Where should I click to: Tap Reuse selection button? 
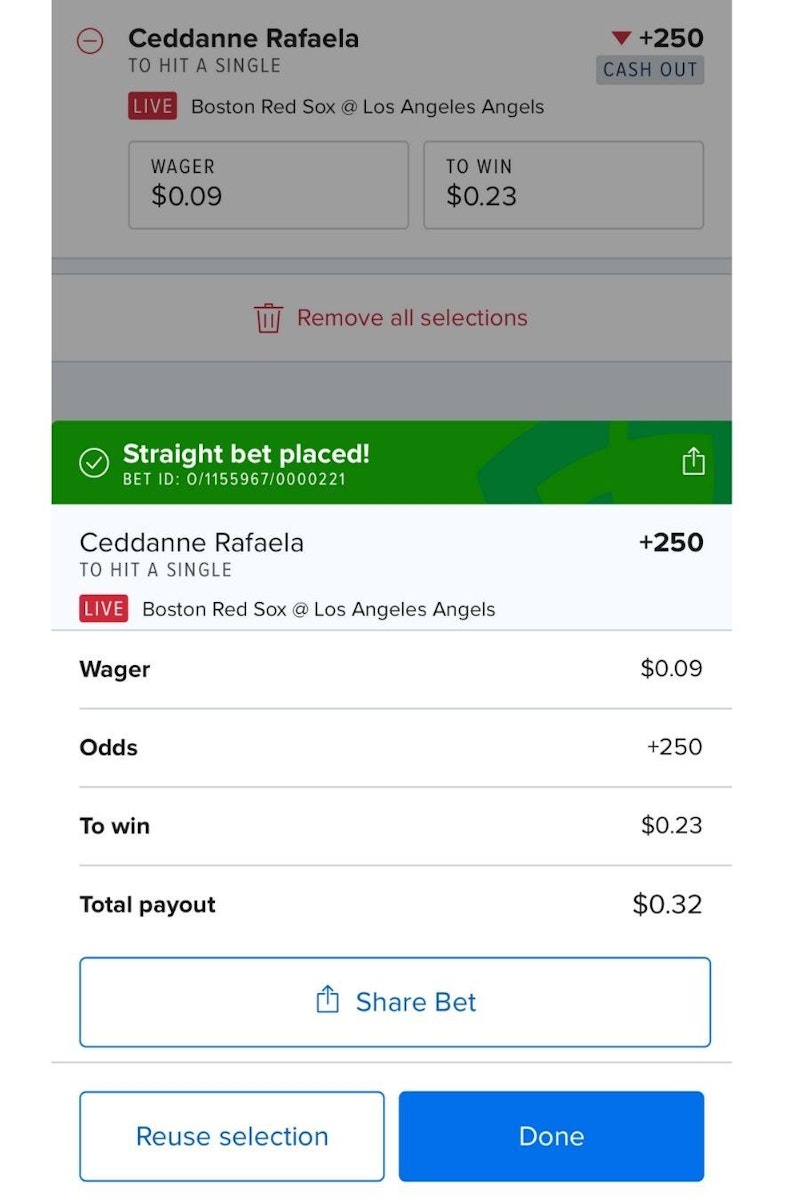(232, 1136)
